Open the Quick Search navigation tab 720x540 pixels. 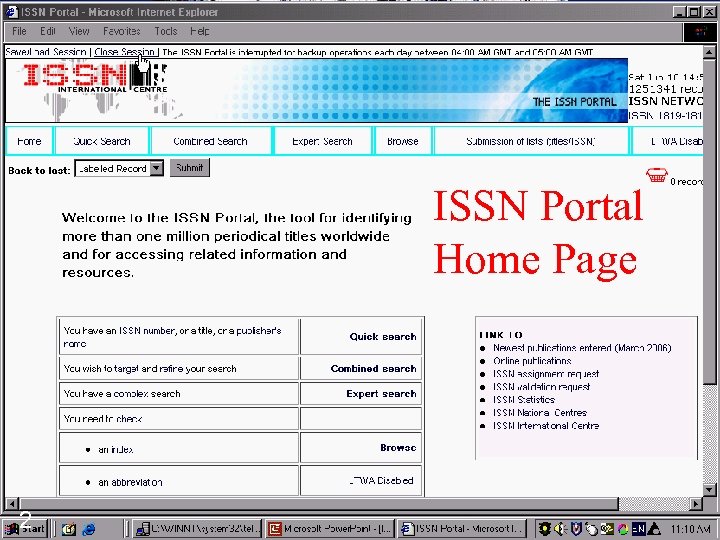(x=102, y=141)
